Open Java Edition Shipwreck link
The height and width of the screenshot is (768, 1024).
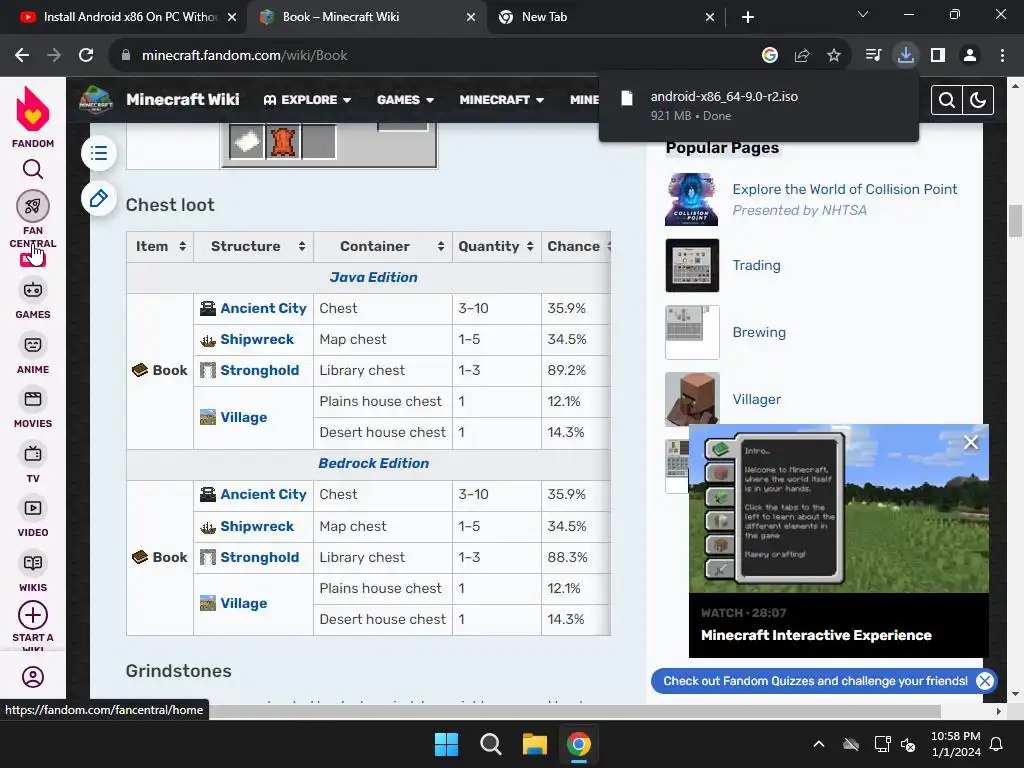[257, 340]
